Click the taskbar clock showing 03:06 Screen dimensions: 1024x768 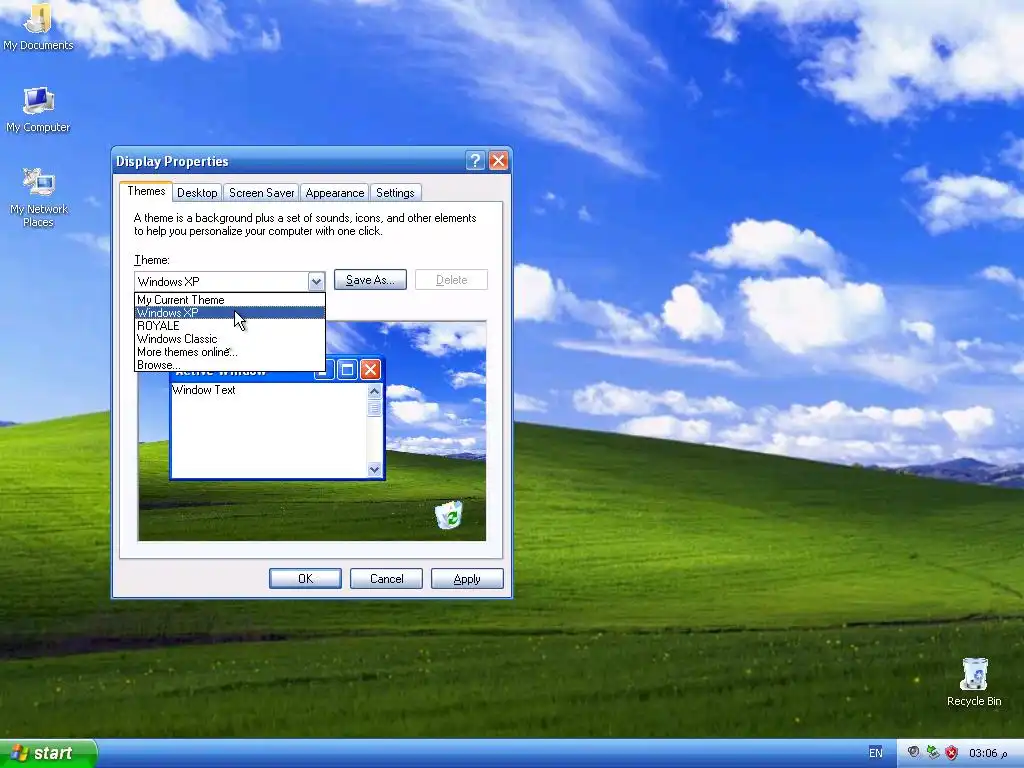pyautogui.click(x=987, y=753)
